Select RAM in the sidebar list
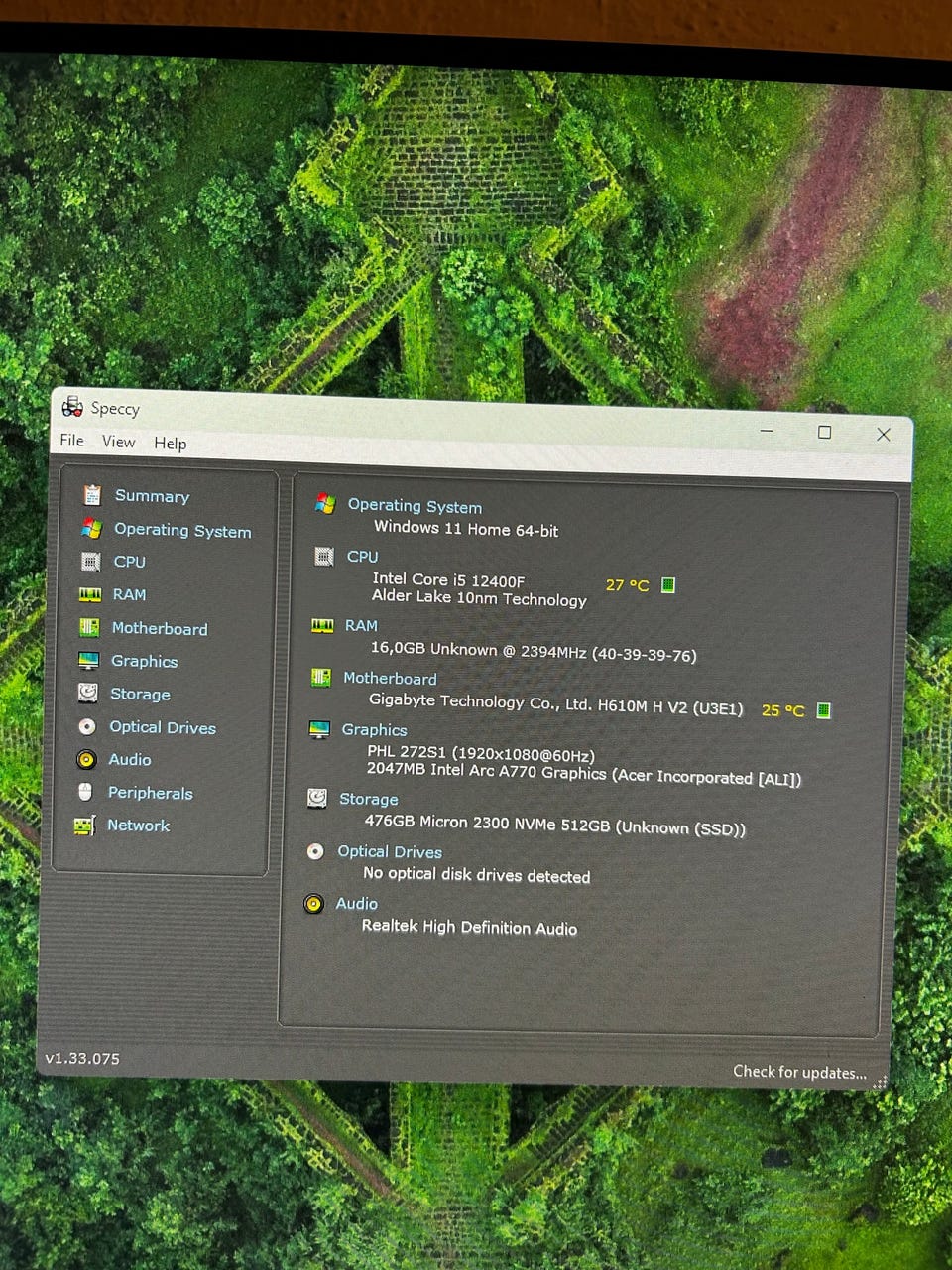 (129, 594)
